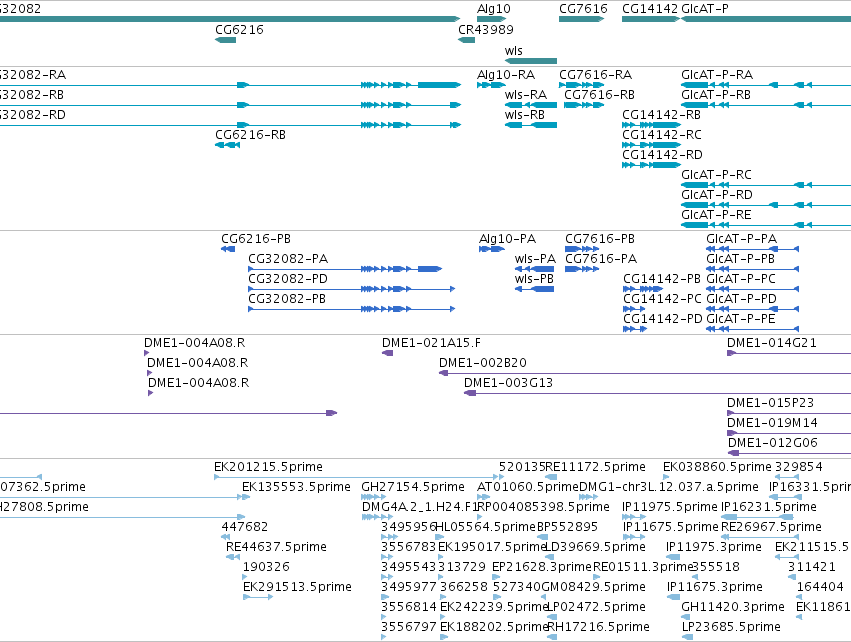Click the GH27154.5prime EST label
Image resolution: width=851 pixels, height=642 pixels.
(x=413, y=487)
